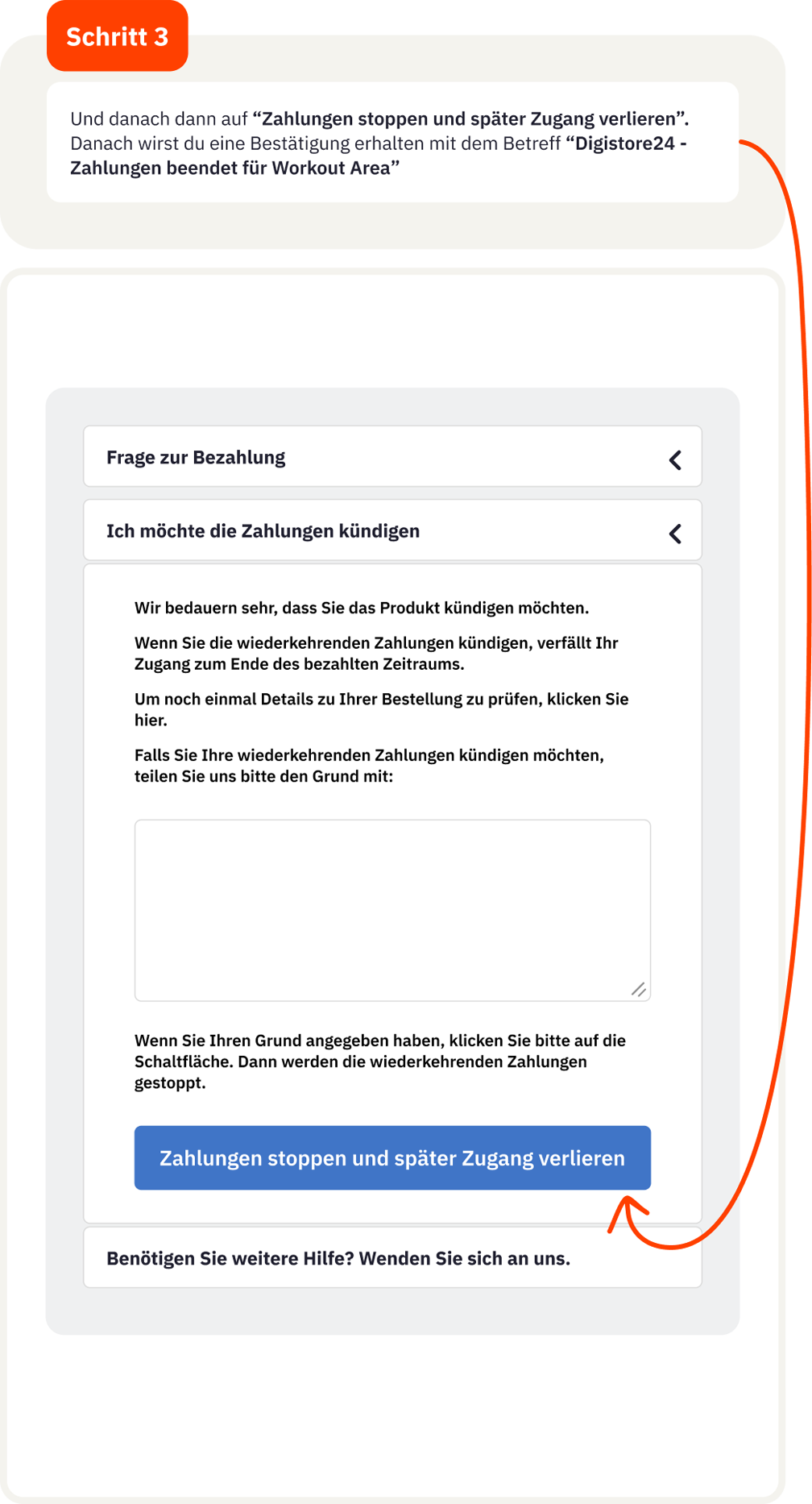The image size is (812, 1504).
Task: Click the textarea resize grip icon
Action: click(x=639, y=989)
